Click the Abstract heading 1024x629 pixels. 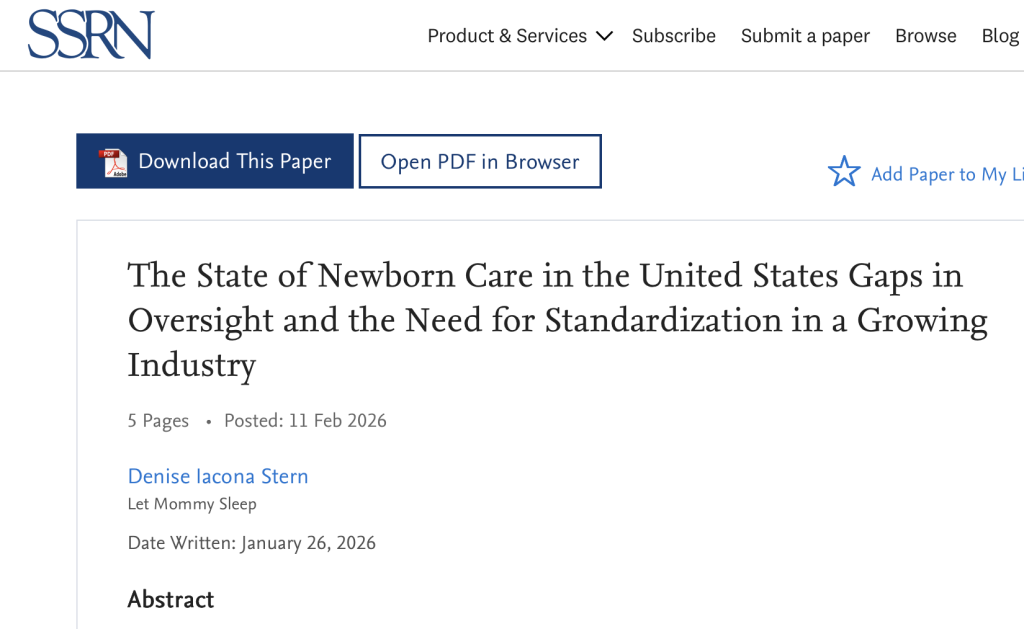click(x=171, y=599)
